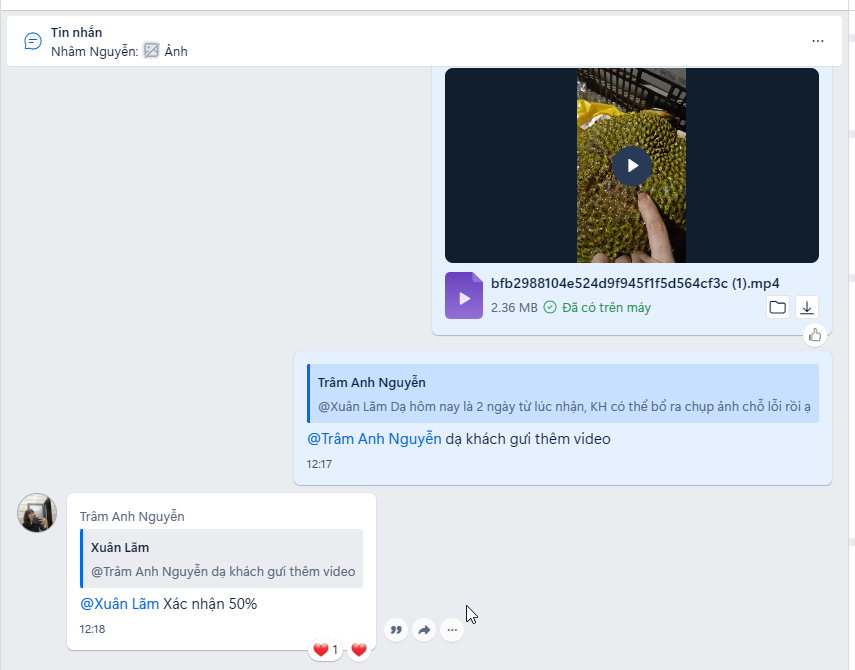
Task: Click the text dạ khách gửi thêm video
Action: 528,439
